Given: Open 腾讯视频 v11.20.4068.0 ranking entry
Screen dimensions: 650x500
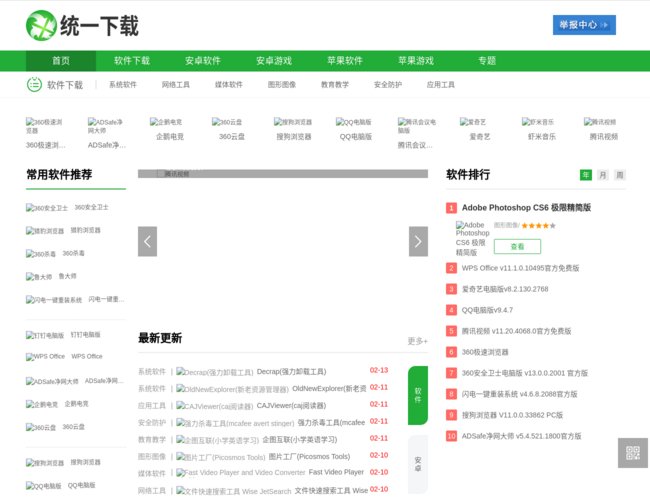Looking at the screenshot, I should pyautogui.click(x=517, y=331).
